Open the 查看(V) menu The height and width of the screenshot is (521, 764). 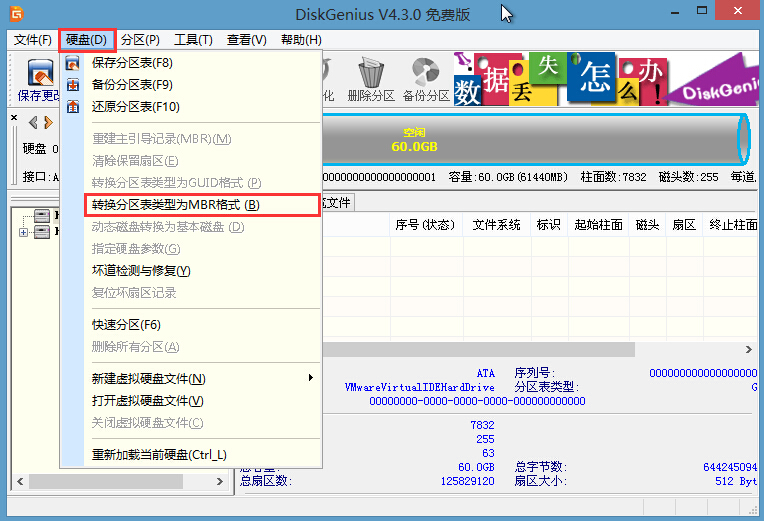(x=247, y=40)
